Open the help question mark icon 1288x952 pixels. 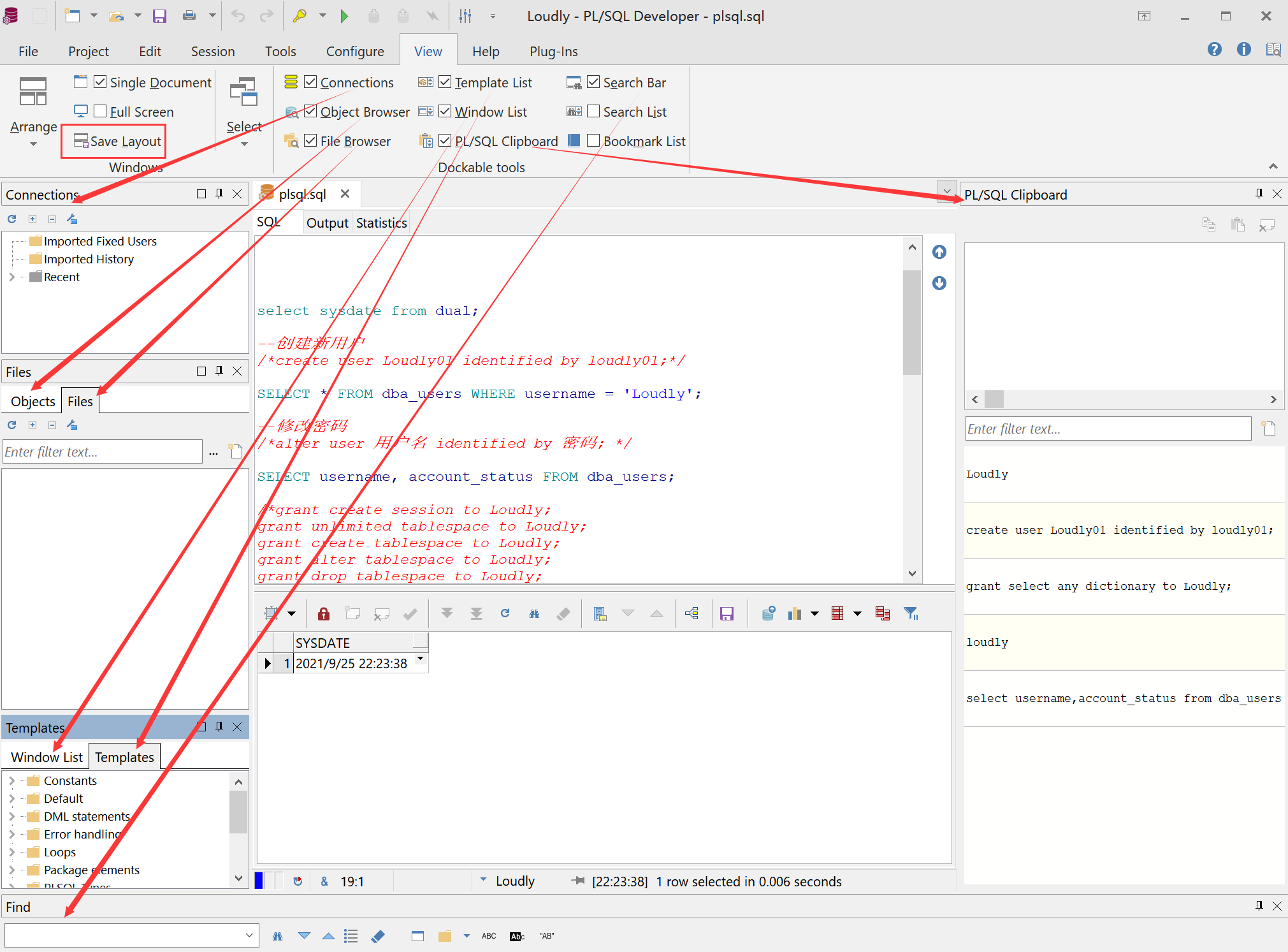pyautogui.click(x=1215, y=50)
